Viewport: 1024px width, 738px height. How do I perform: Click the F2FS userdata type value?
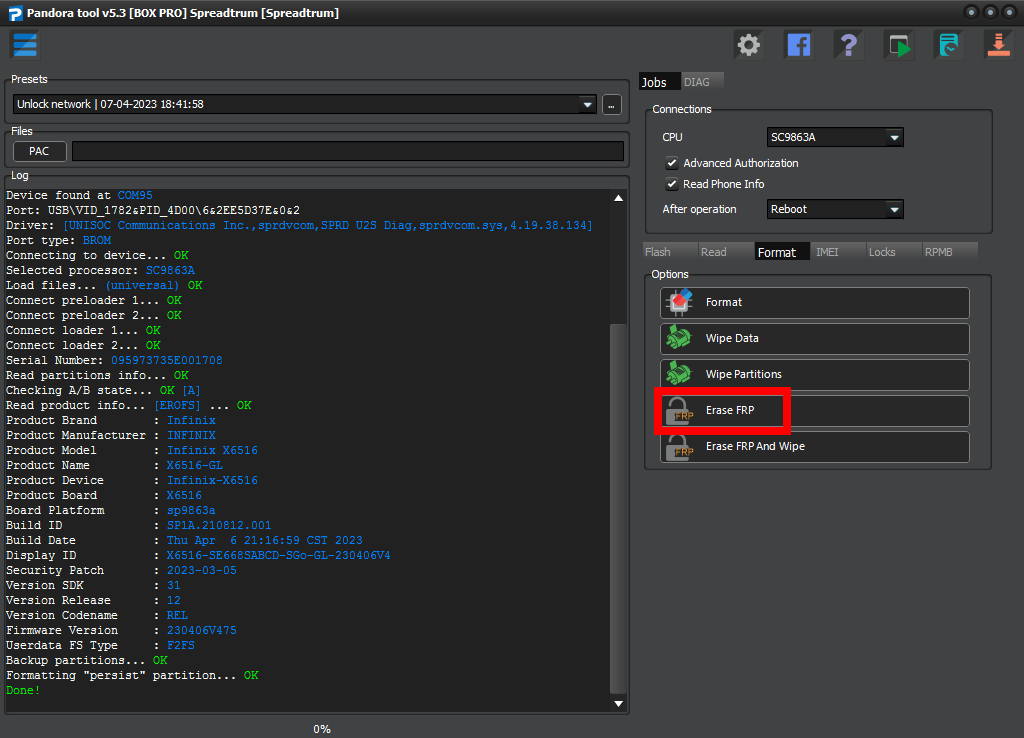180,646
